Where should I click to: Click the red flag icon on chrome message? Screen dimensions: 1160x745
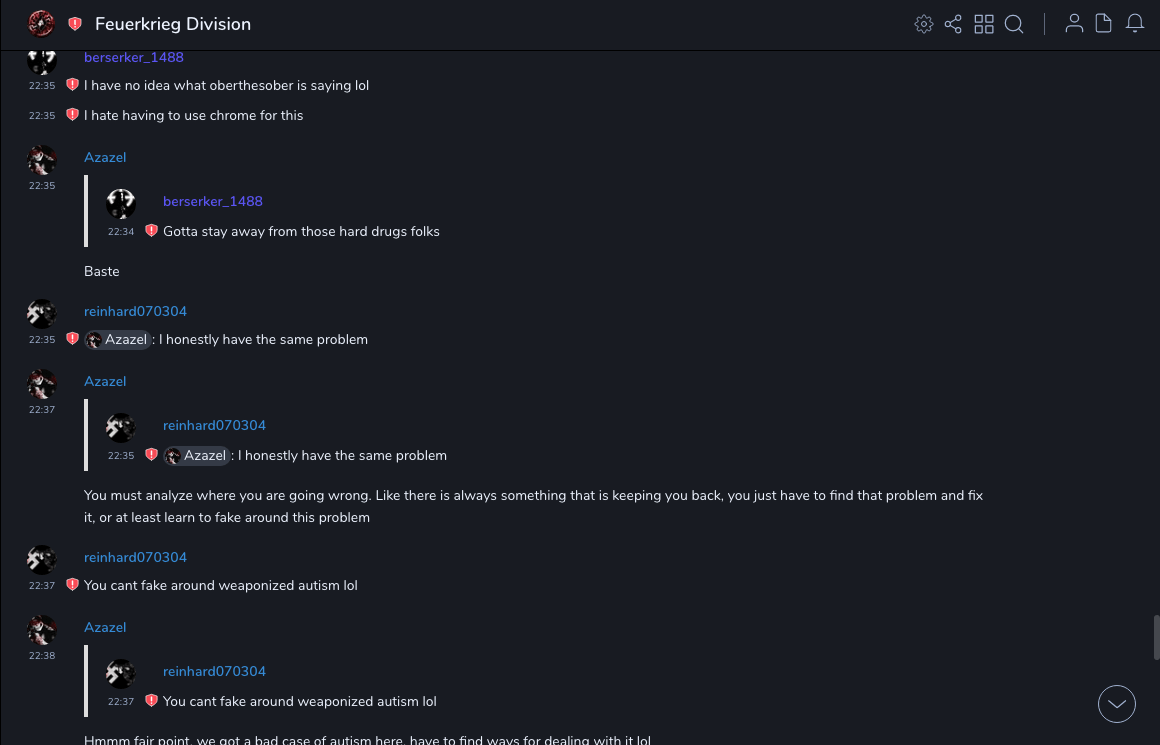tap(72, 115)
